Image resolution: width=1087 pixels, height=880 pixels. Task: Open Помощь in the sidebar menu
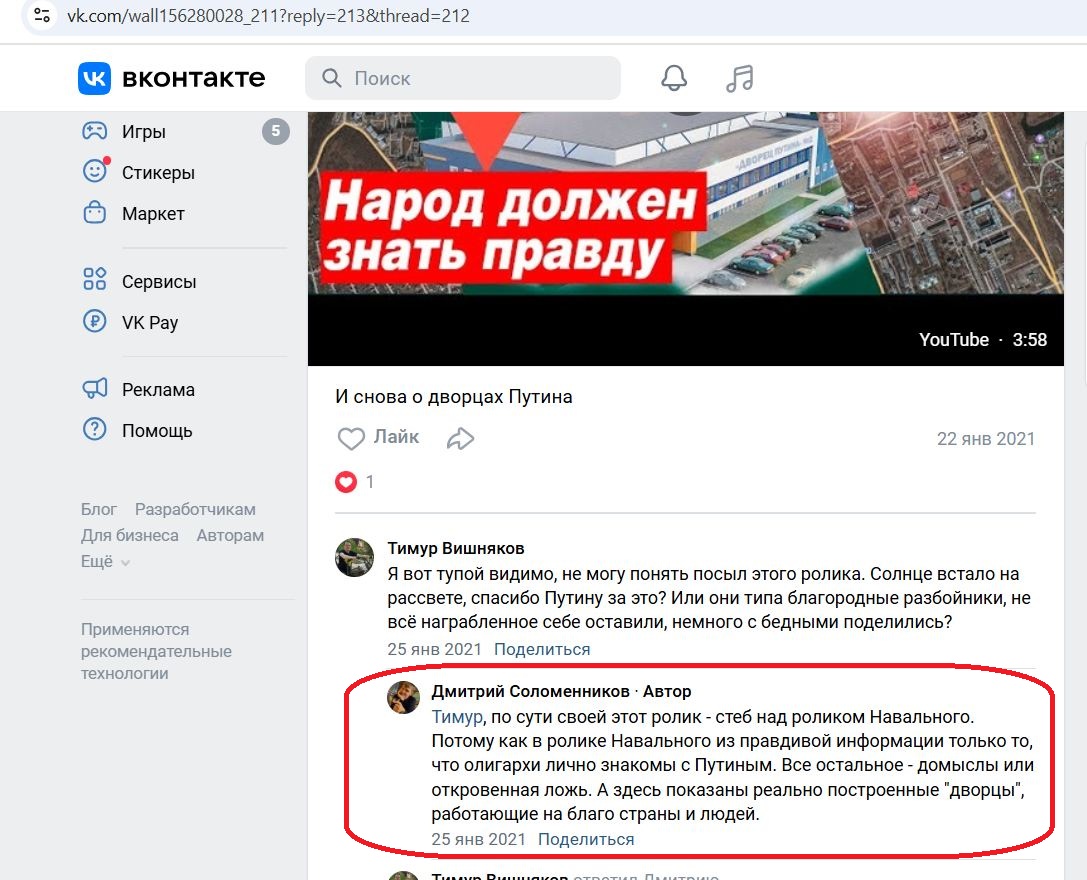coord(157,431)
